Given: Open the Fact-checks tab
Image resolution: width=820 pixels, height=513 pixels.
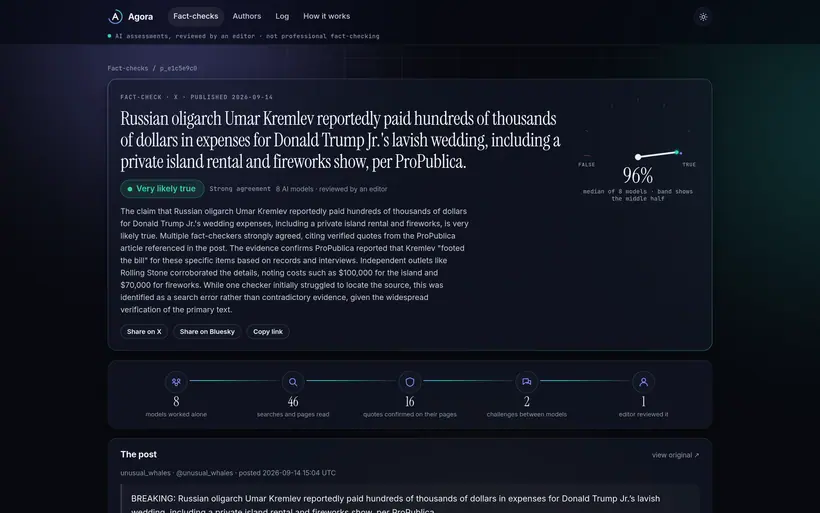Looking at the screenshot, I should pos(196,16).
